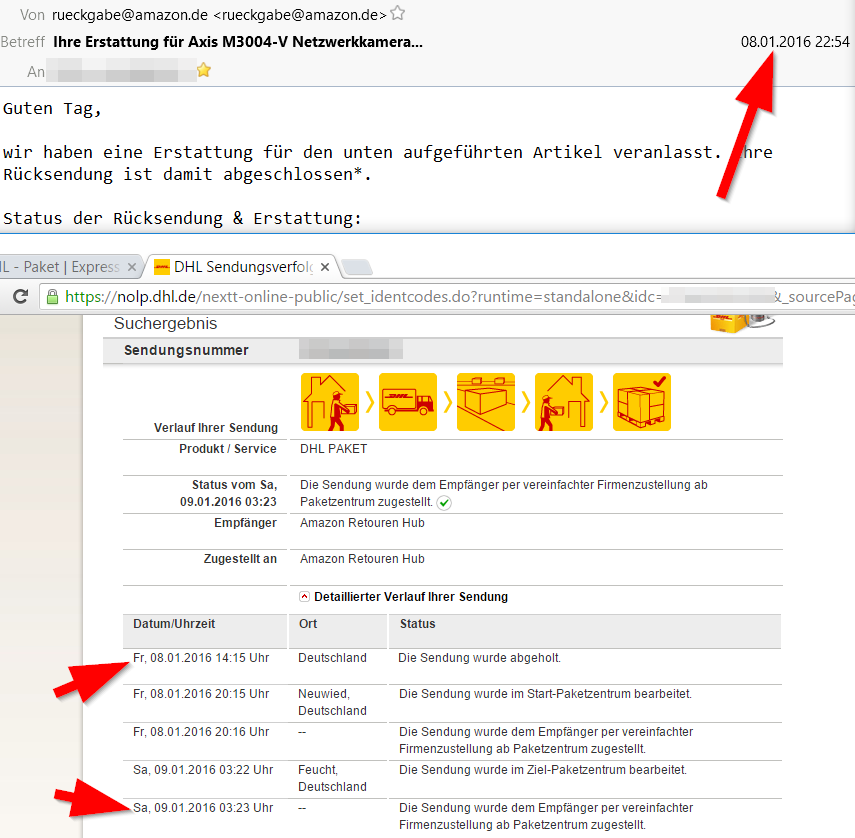Click the green delivered checkmark after status
Viewport: 855px width, 838px height.
(x=444, y=503)
